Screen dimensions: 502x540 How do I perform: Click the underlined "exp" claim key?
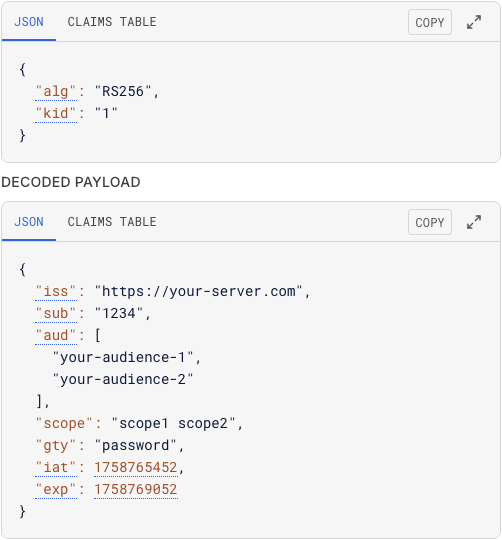56,490
